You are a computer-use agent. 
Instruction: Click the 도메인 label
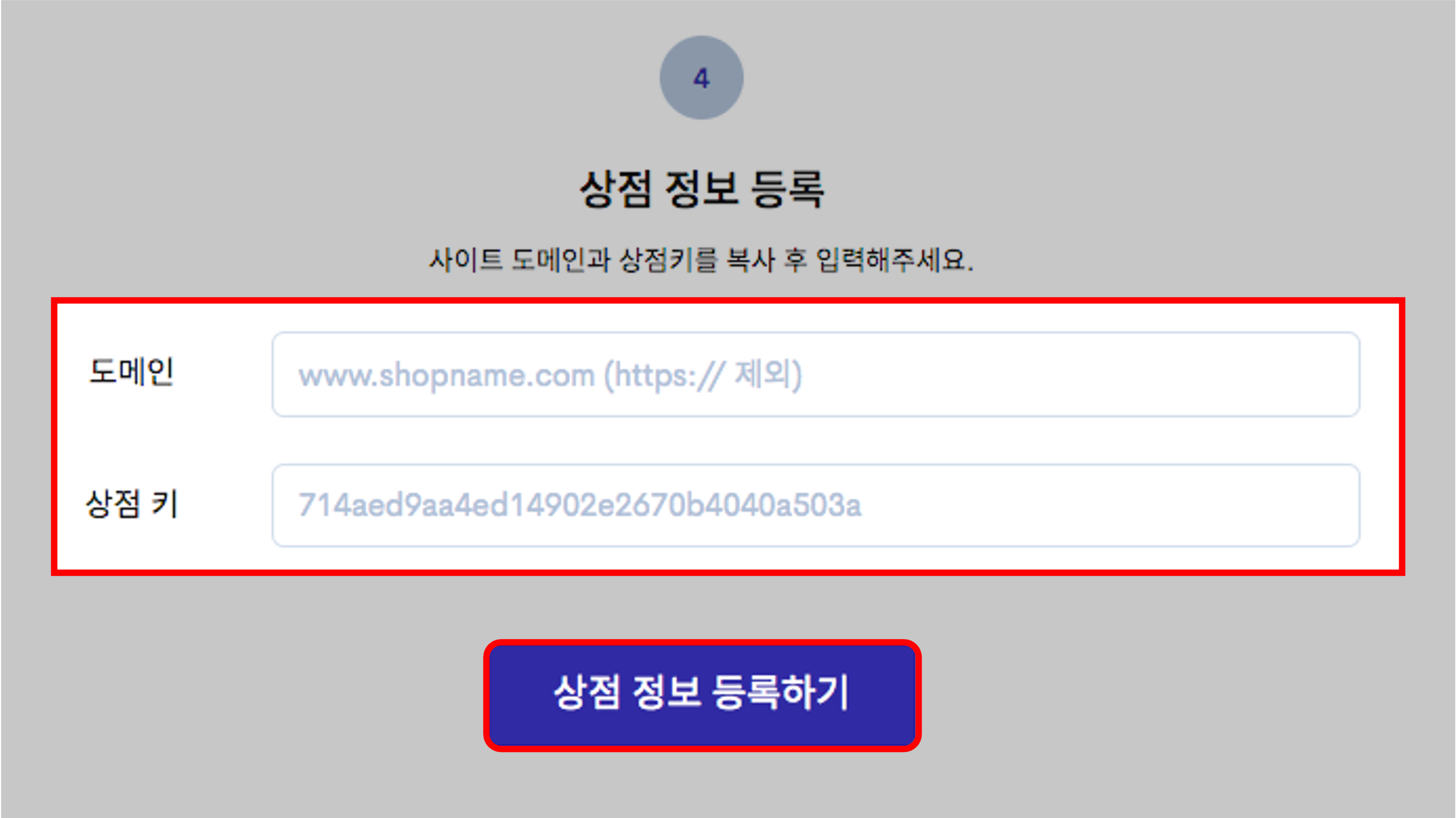tap(131, 372)
